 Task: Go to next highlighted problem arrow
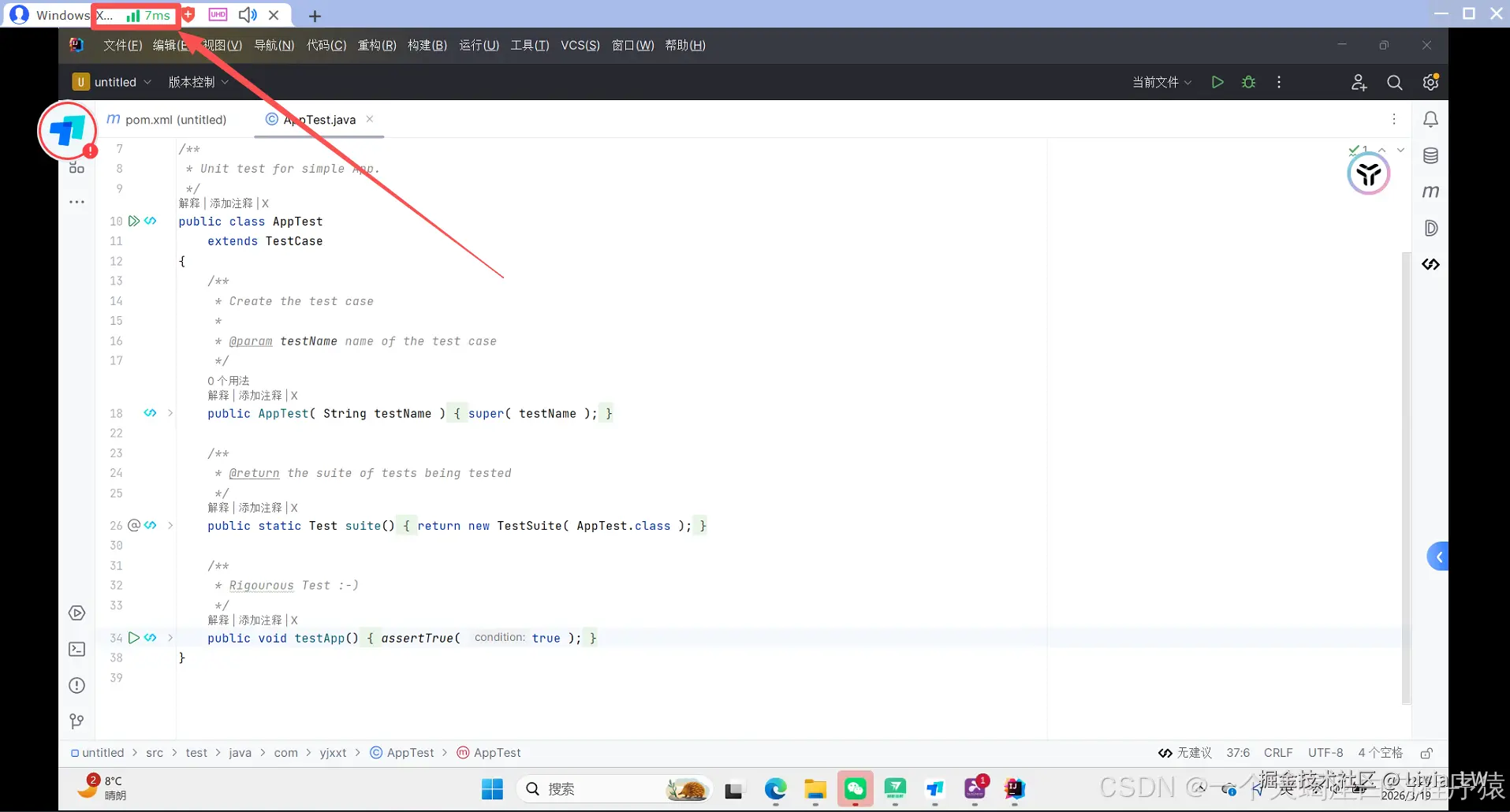[1400, 150]
